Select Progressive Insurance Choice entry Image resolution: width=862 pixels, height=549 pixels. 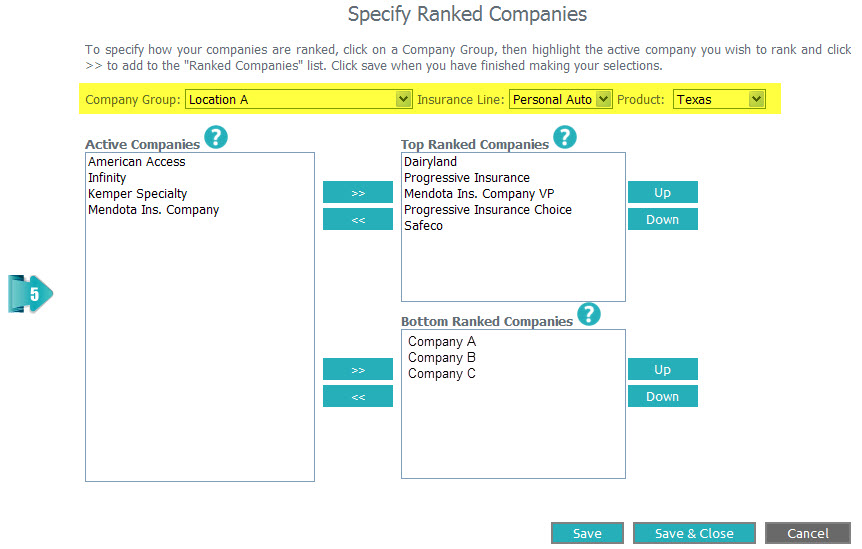488,209
